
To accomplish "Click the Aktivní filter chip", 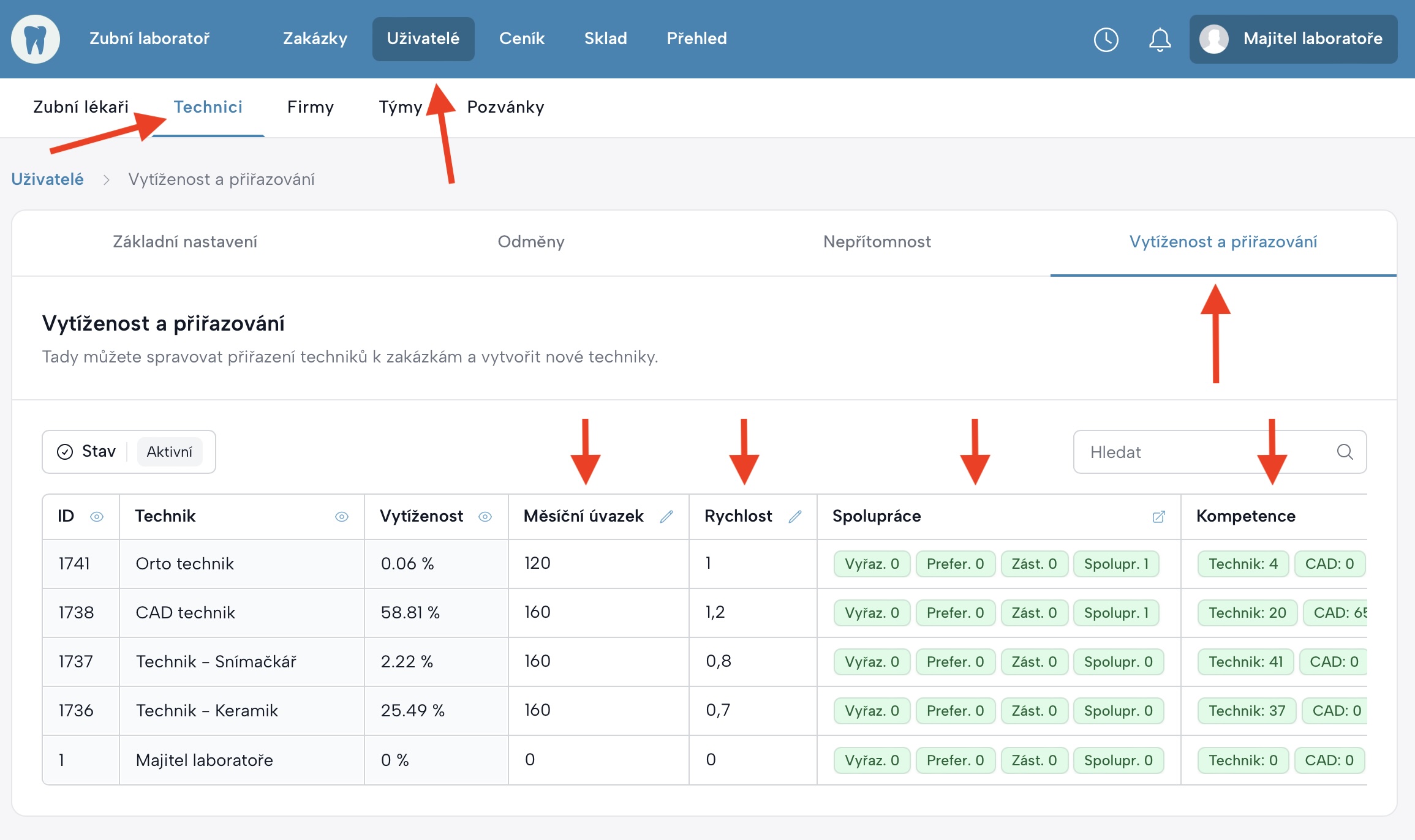I will click(x=169, y=452).
